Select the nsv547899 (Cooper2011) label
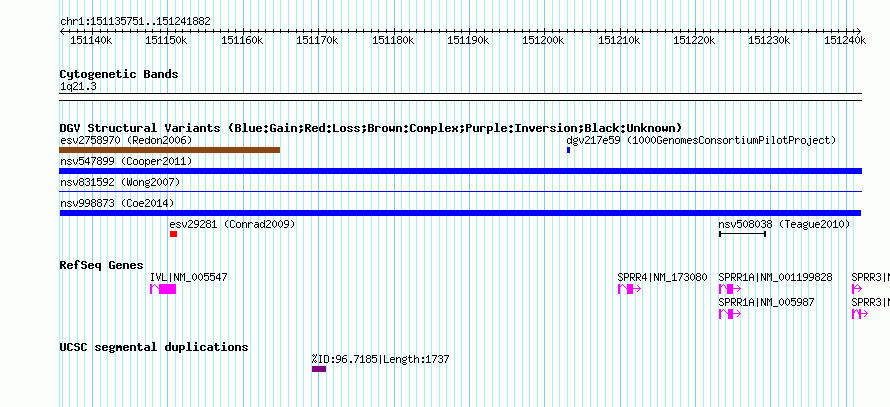This screenshot has width=890, height=407. [x=126, y=161]
